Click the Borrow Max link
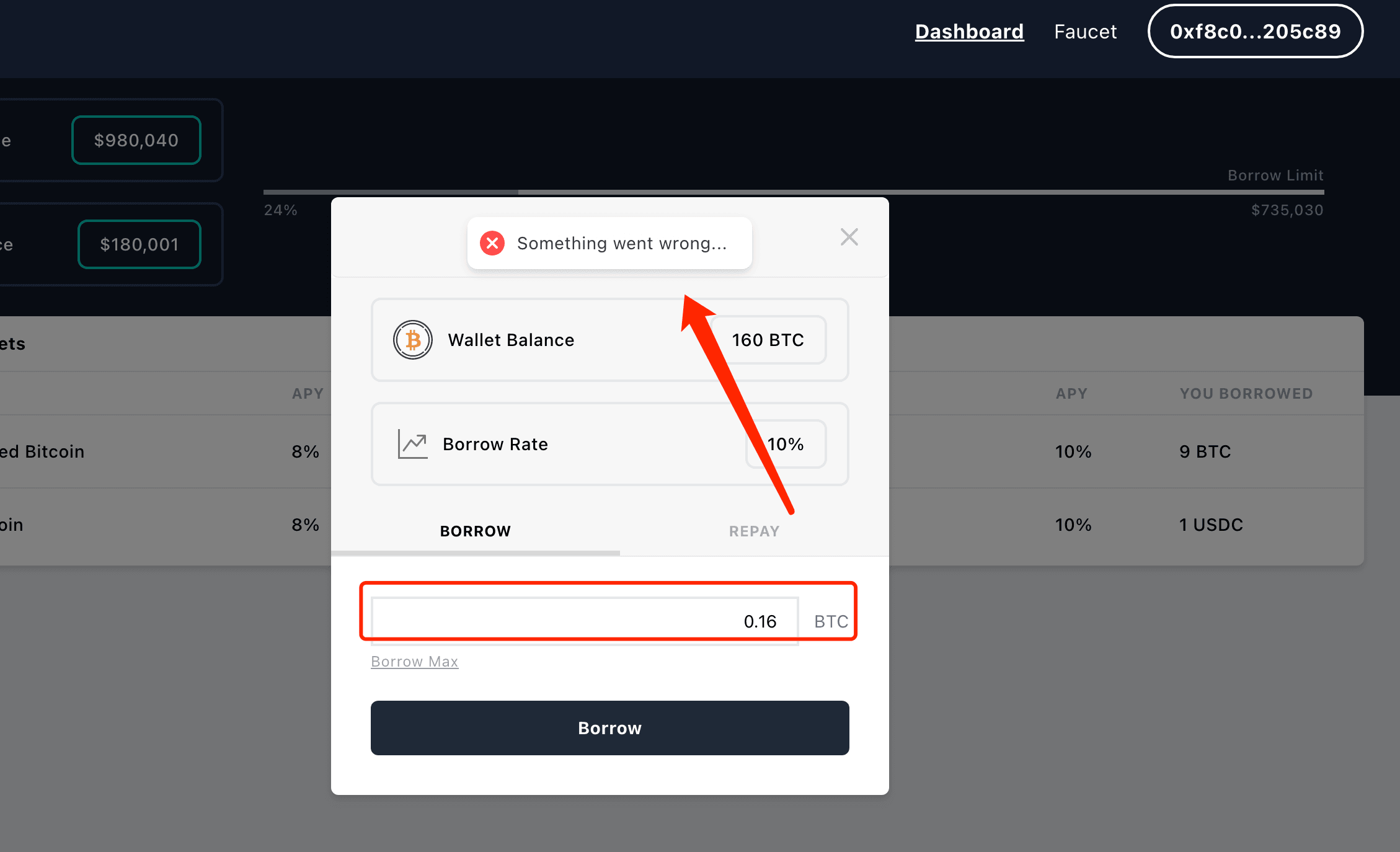The width and height of the screenshot is (1400, 852). coord(414,662)
